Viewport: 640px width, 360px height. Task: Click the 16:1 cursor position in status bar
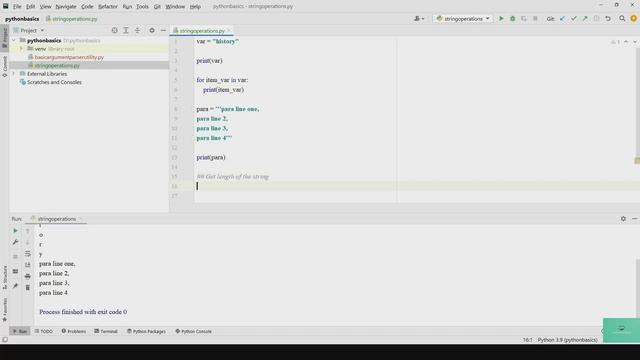527,340
